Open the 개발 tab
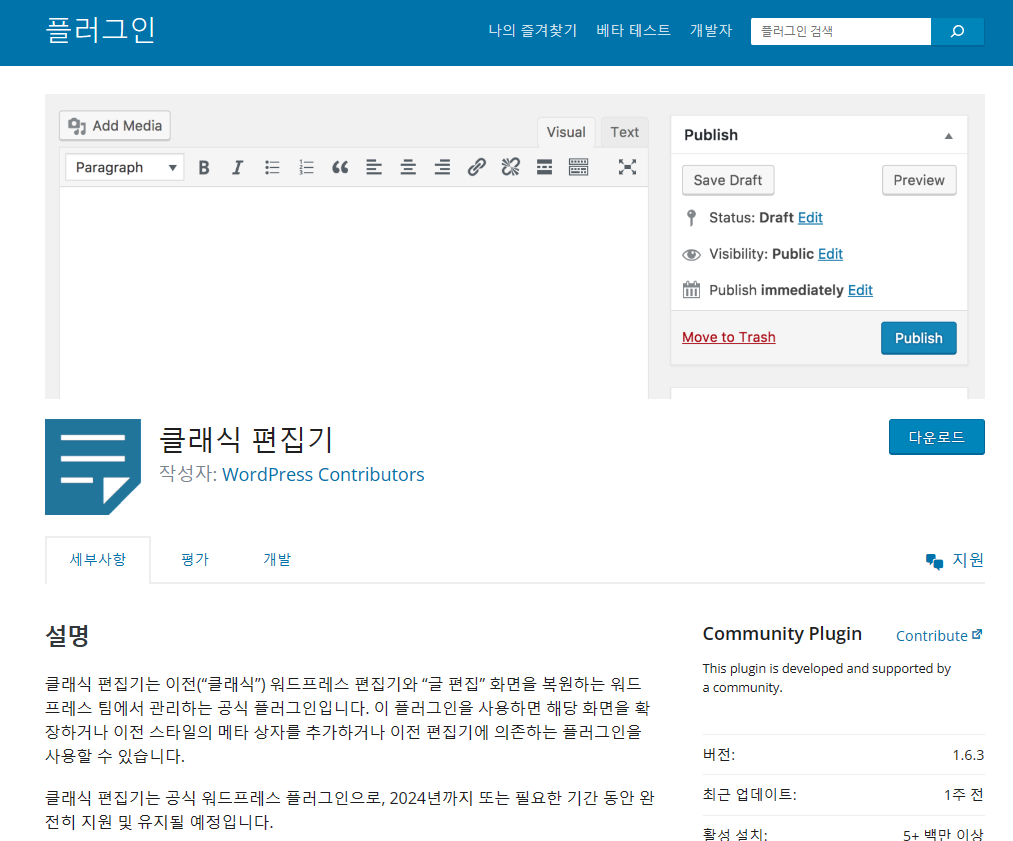The image size is (1013, 841). tap(277, 559)
